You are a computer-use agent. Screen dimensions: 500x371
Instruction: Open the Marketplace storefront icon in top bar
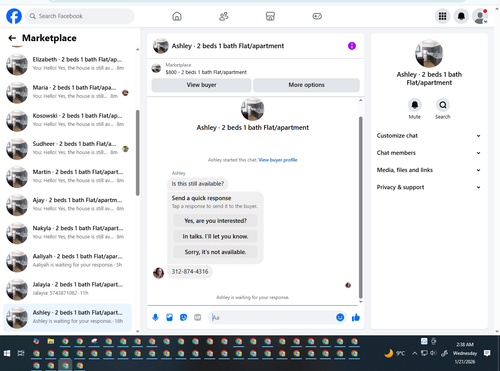(x=270, y=16)
